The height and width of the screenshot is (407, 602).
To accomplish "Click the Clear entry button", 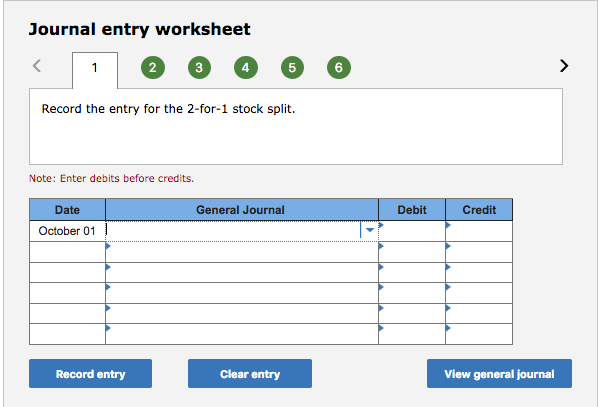I will [x=250, y=374].
